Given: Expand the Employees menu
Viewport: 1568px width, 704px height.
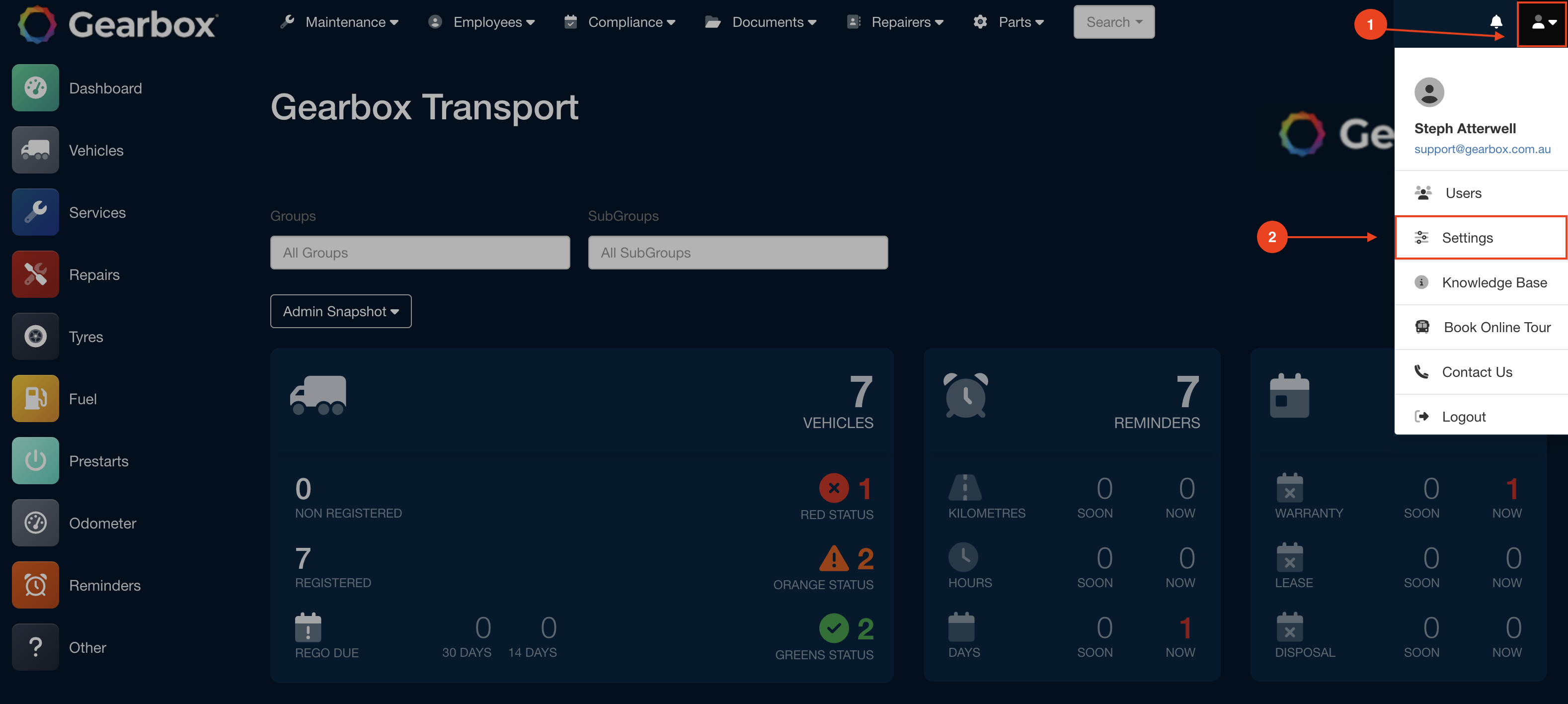Looking at the screenshot, I should click(x=481, y=22).
